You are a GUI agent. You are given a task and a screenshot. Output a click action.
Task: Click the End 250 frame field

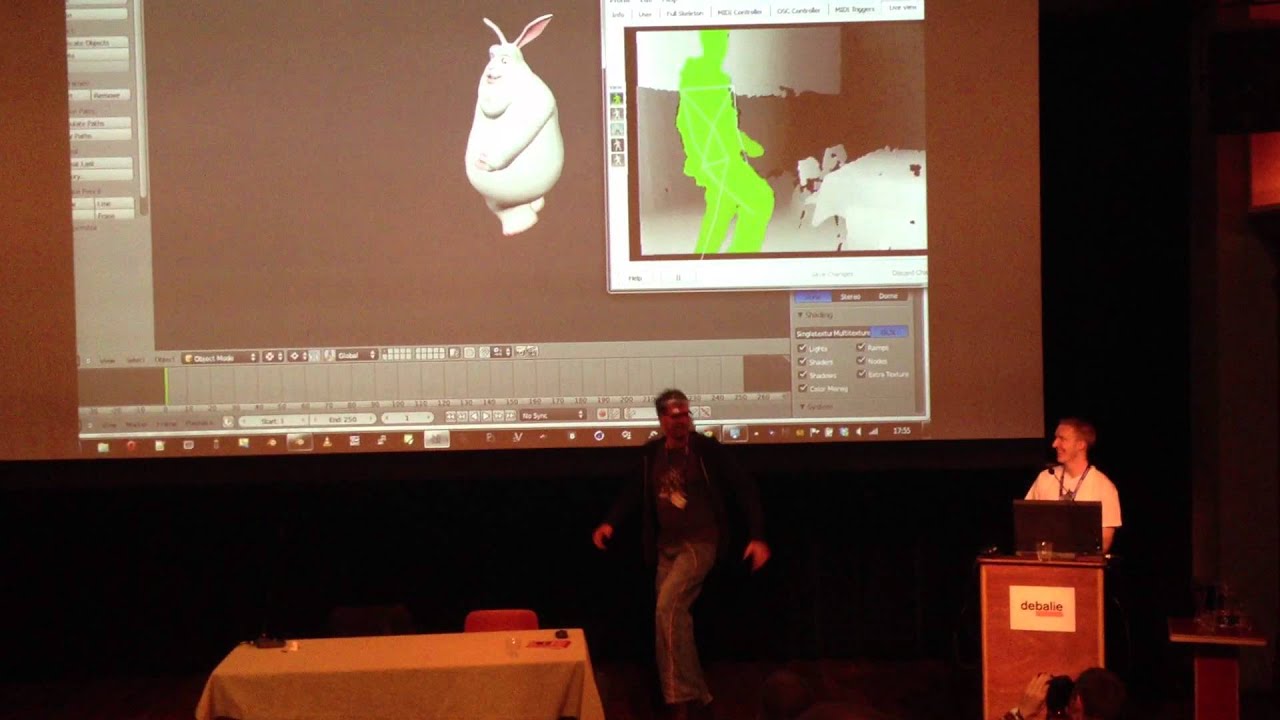click(342, 419)
